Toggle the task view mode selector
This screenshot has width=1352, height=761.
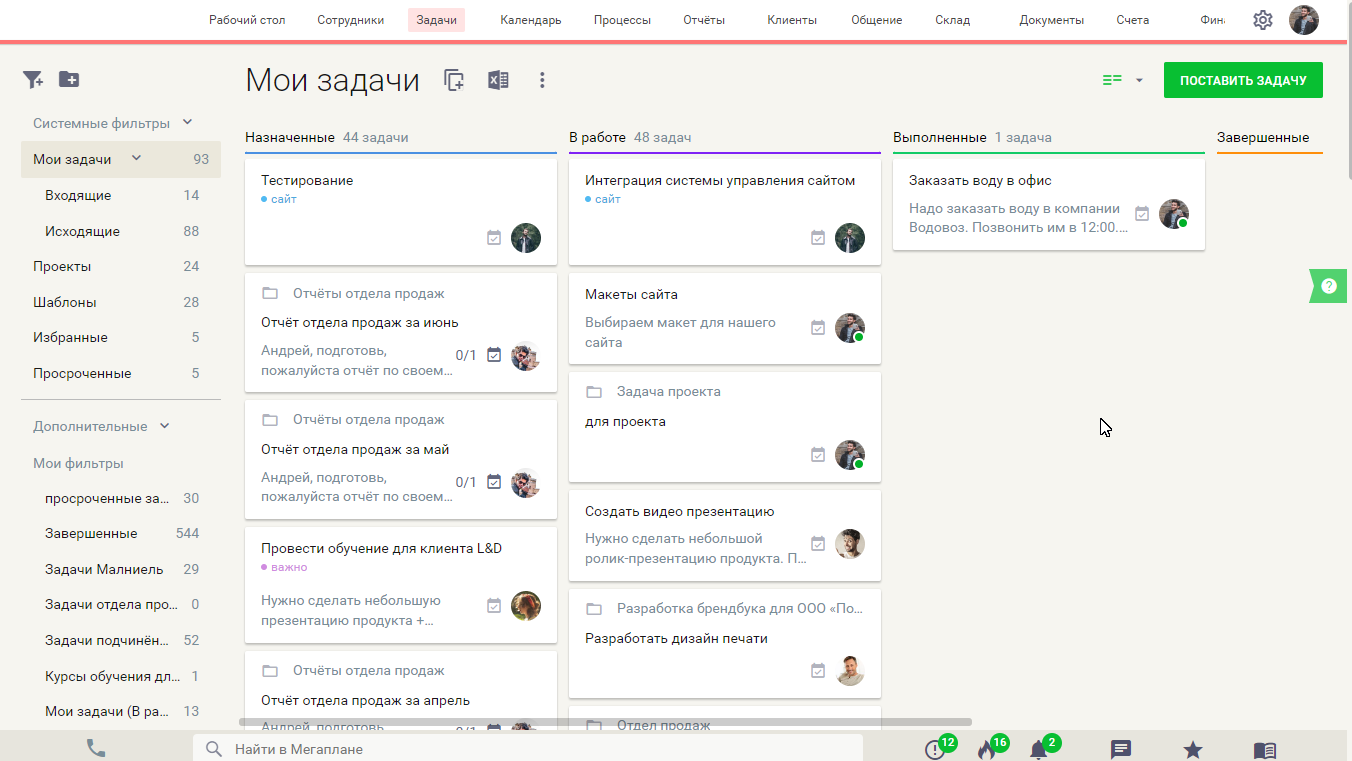tap(1120, 79)
